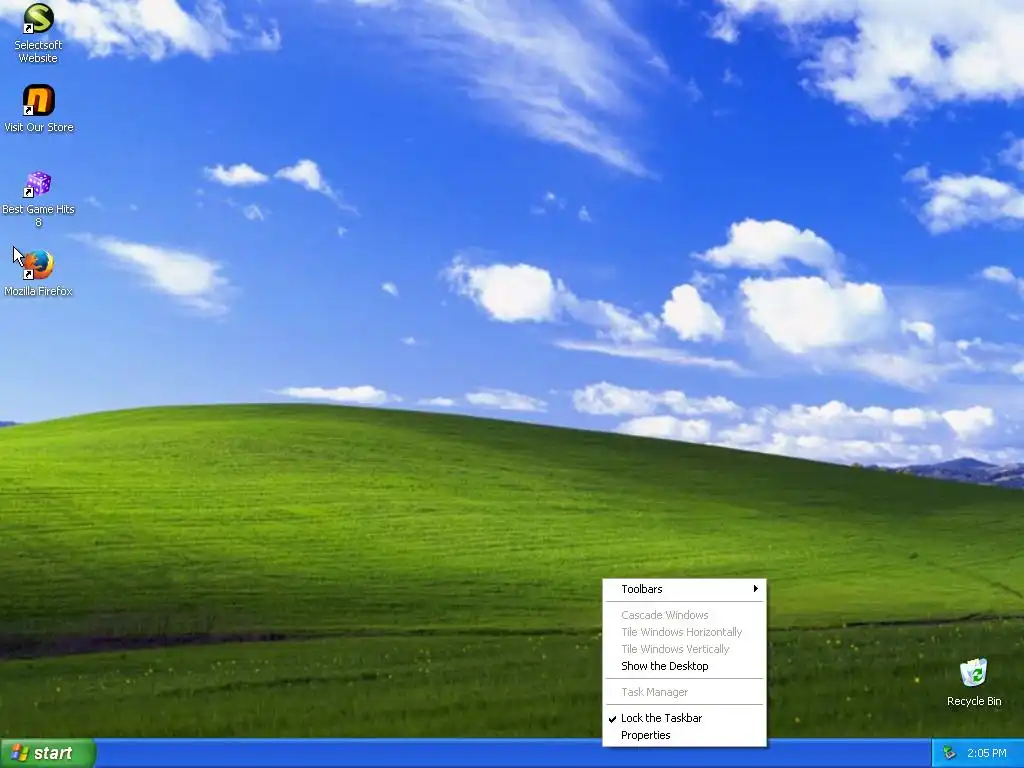Image resolution: width=1024 pixels, height=768 pixels.
Task: Toggle the Lock the Taskbar option
Action: pyautogui.click(x=684, y=718)
